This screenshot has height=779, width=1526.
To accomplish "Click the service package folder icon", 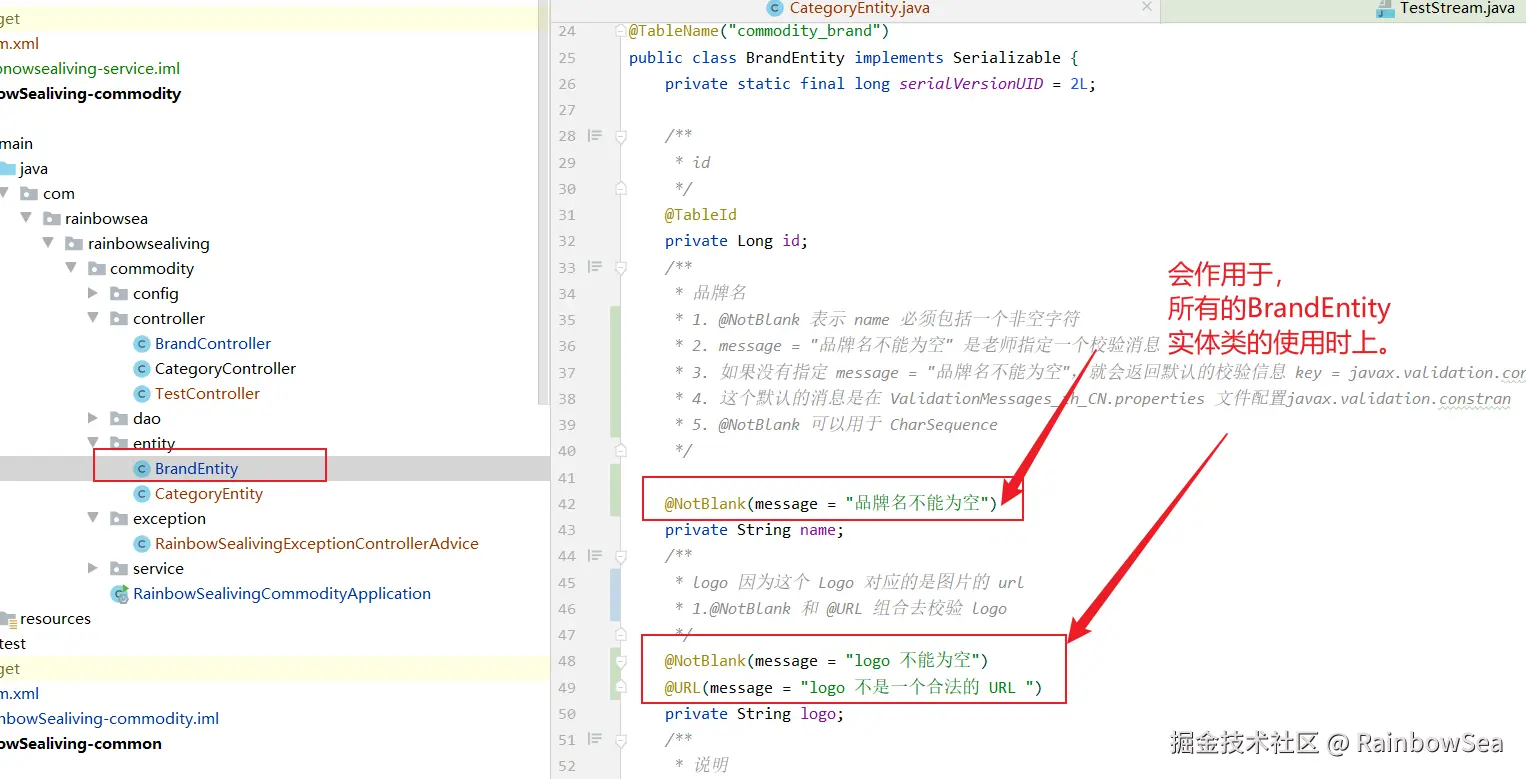I will [x=120, y=569].
